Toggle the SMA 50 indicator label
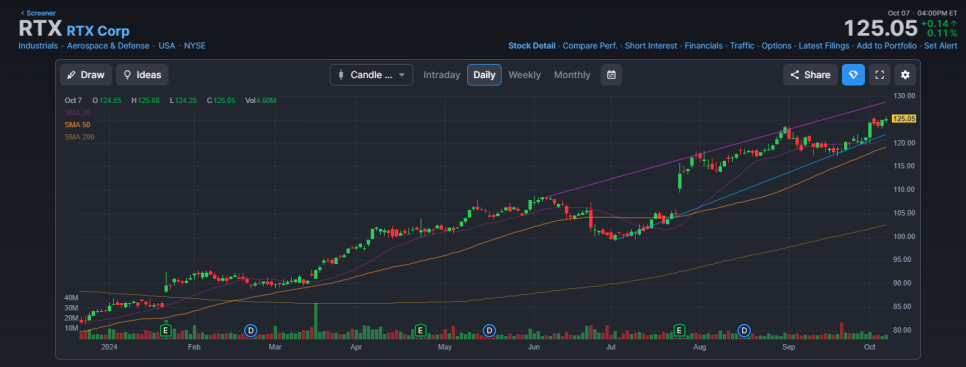This screenshot has width=966, height=367. [77, 124]
